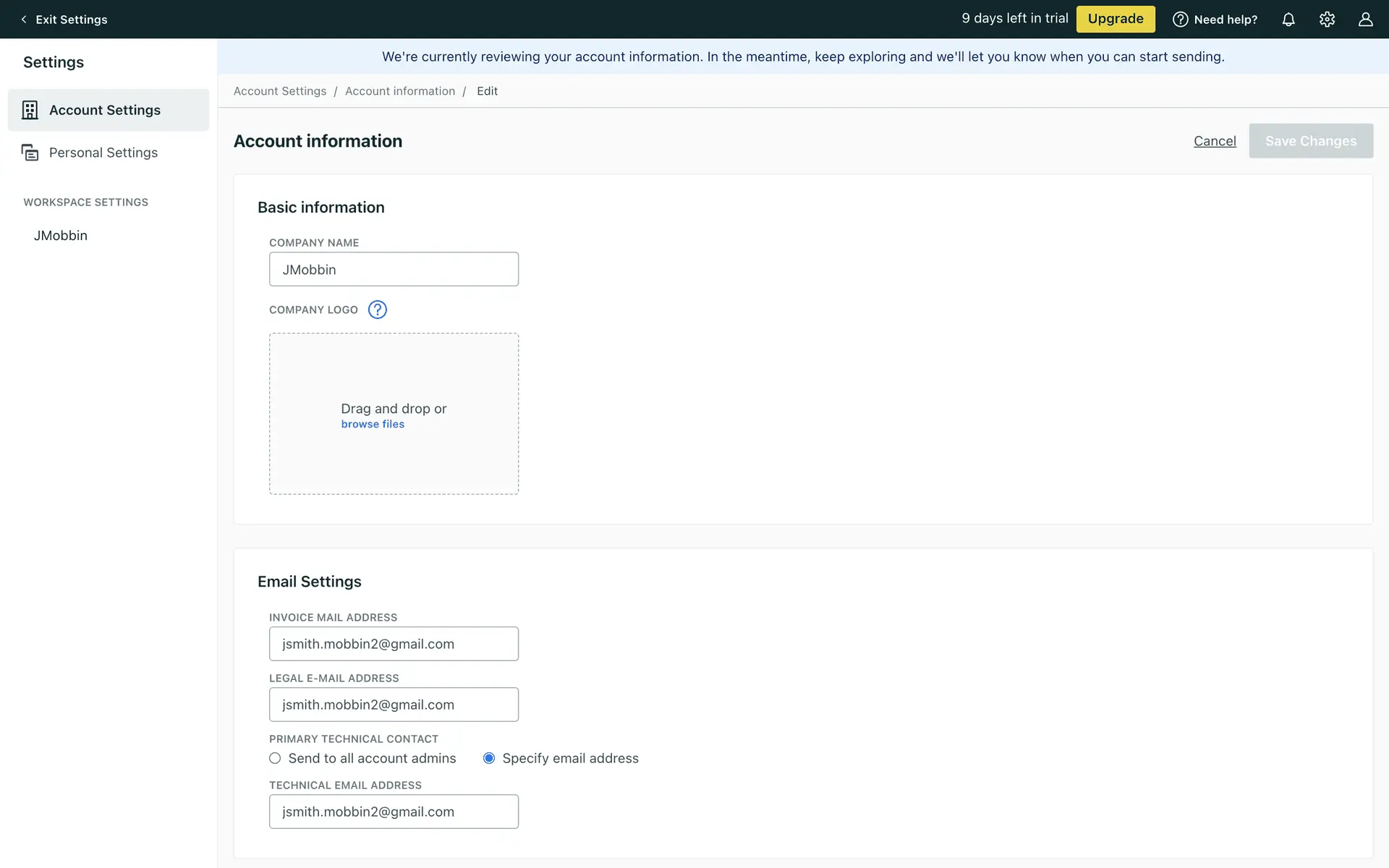Click the Exit Settings back arrow
The height and width of the screenshot is (868, 1389).
[24, 20]
